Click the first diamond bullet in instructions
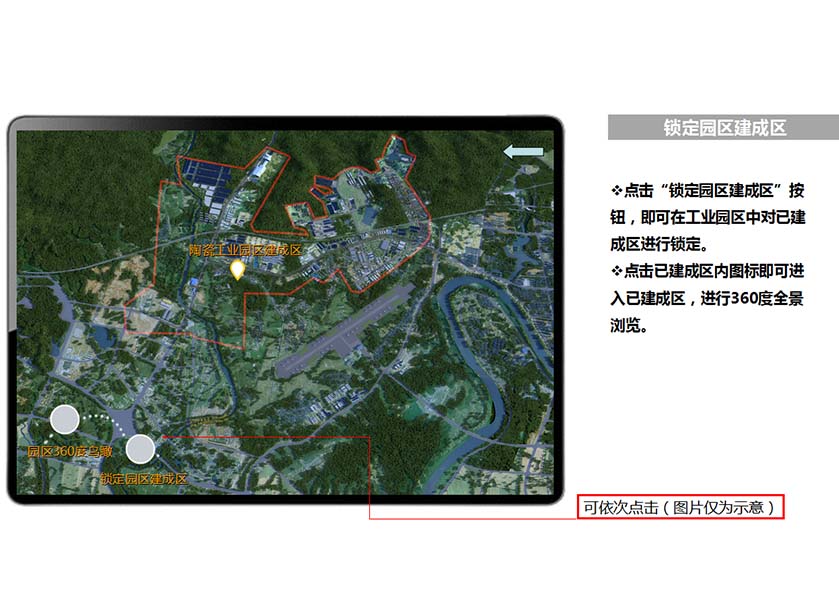 [615, 190]
